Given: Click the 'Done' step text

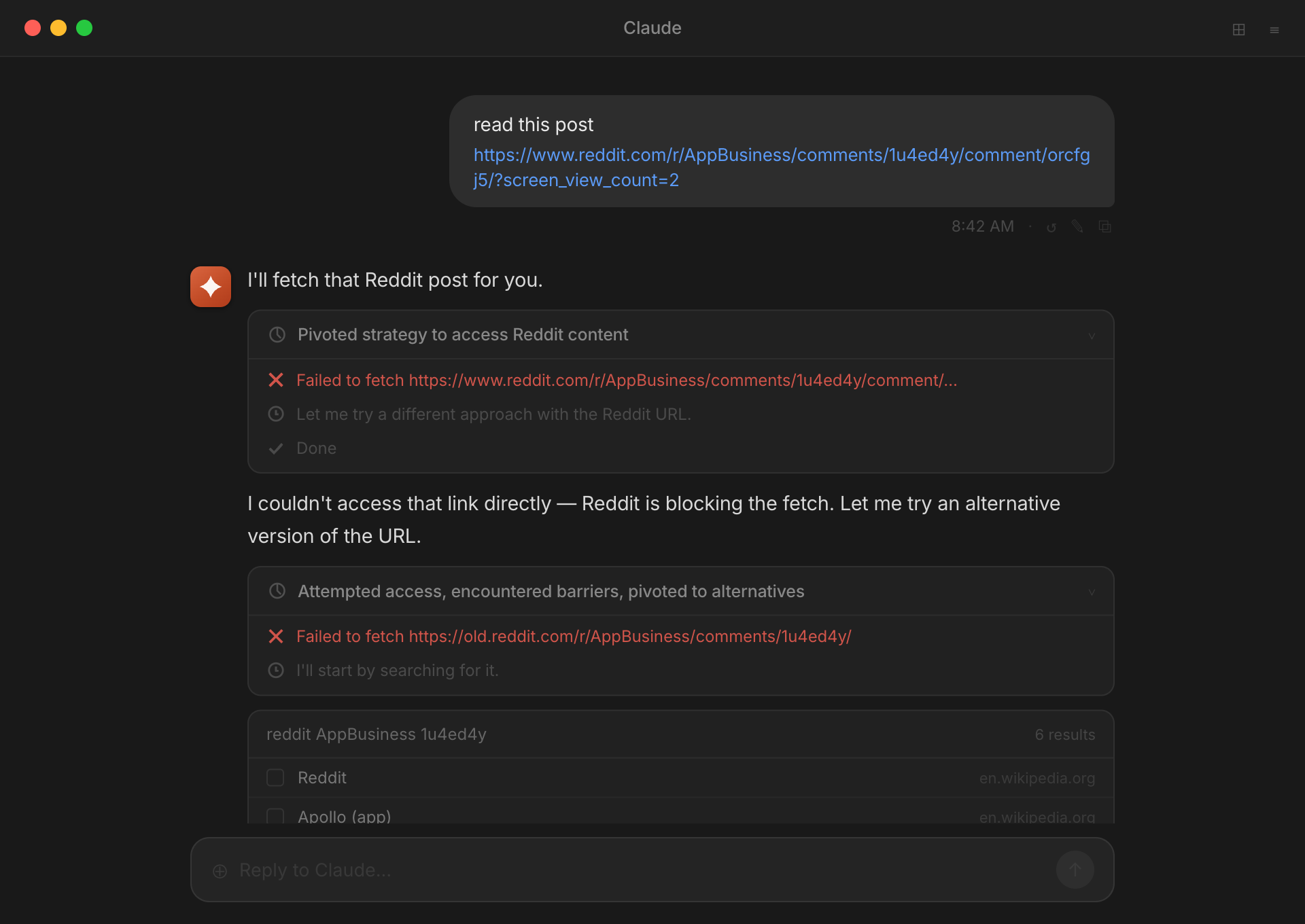Looking at the screenshot, I should point(316,448).
